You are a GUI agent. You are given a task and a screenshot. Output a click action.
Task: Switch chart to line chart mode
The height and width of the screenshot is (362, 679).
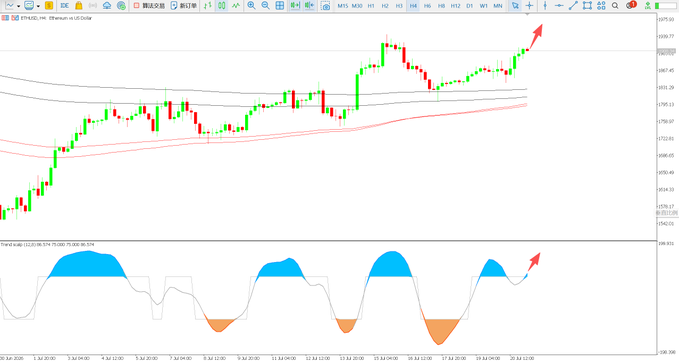tap(236, 6)
